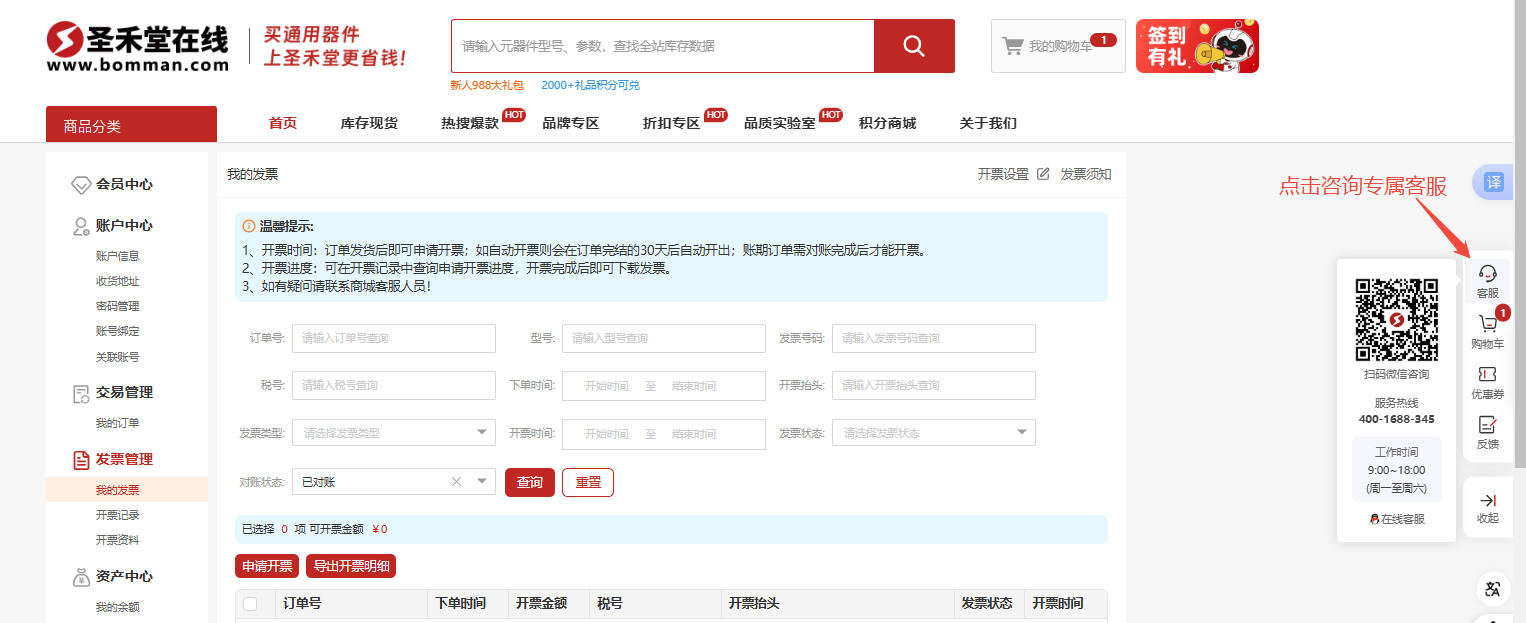Collapse sidebar with the 收起 icon
Viewport: 1526px width, 623px height.
1487,507
